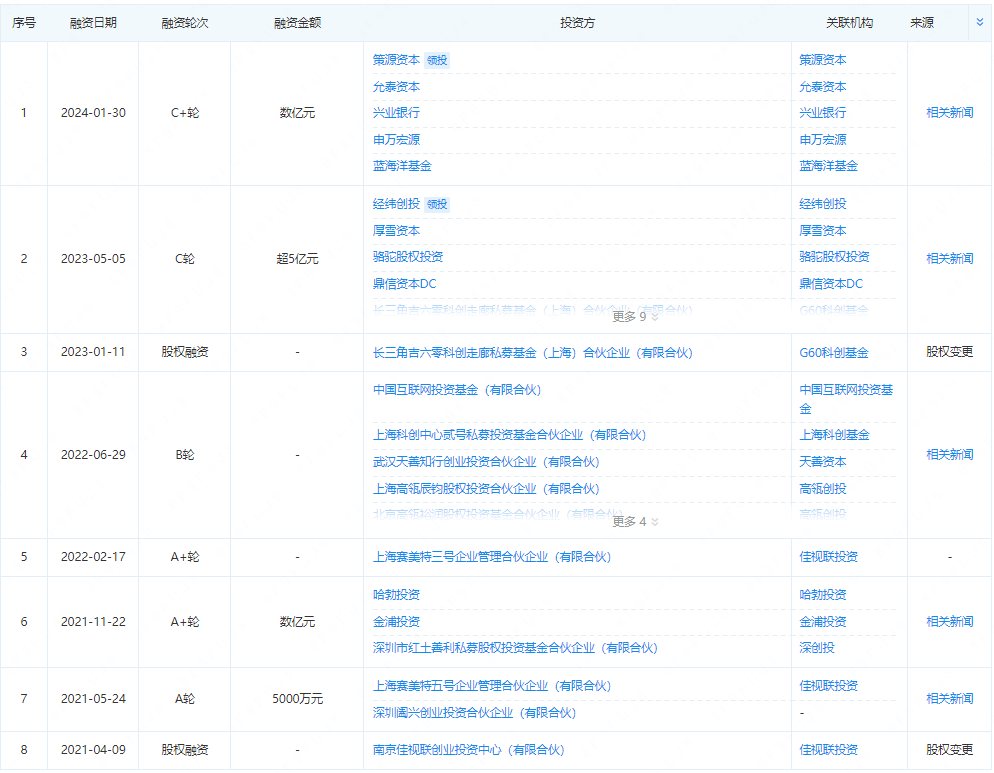This screenshot has width=994, height=773.
Task: Open 相关新闻 for the 2021-11-22 A+轮 round
Action: 950,621
